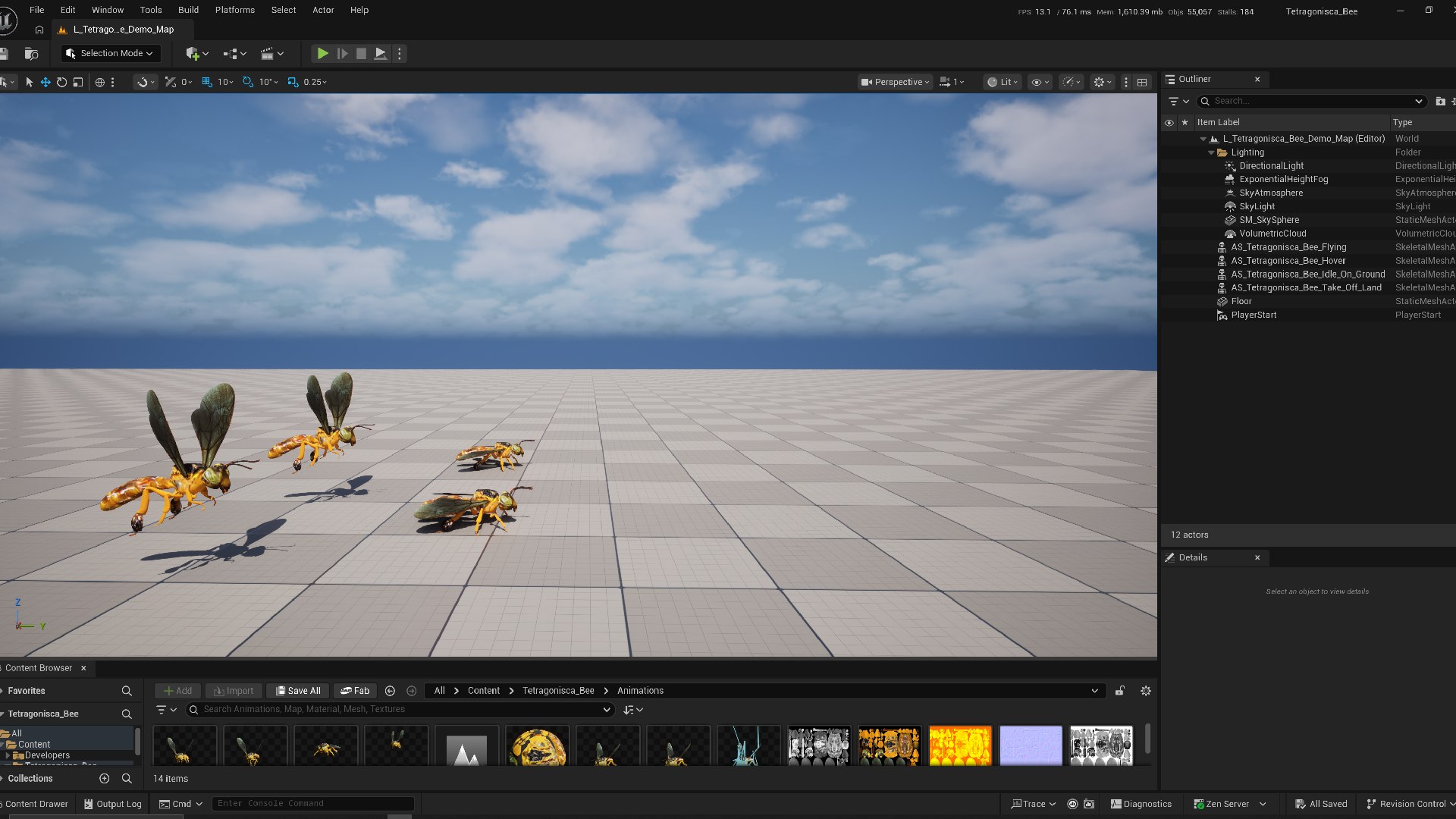Open the File menu
The image size is (1456, 819).
coord(36,10)
